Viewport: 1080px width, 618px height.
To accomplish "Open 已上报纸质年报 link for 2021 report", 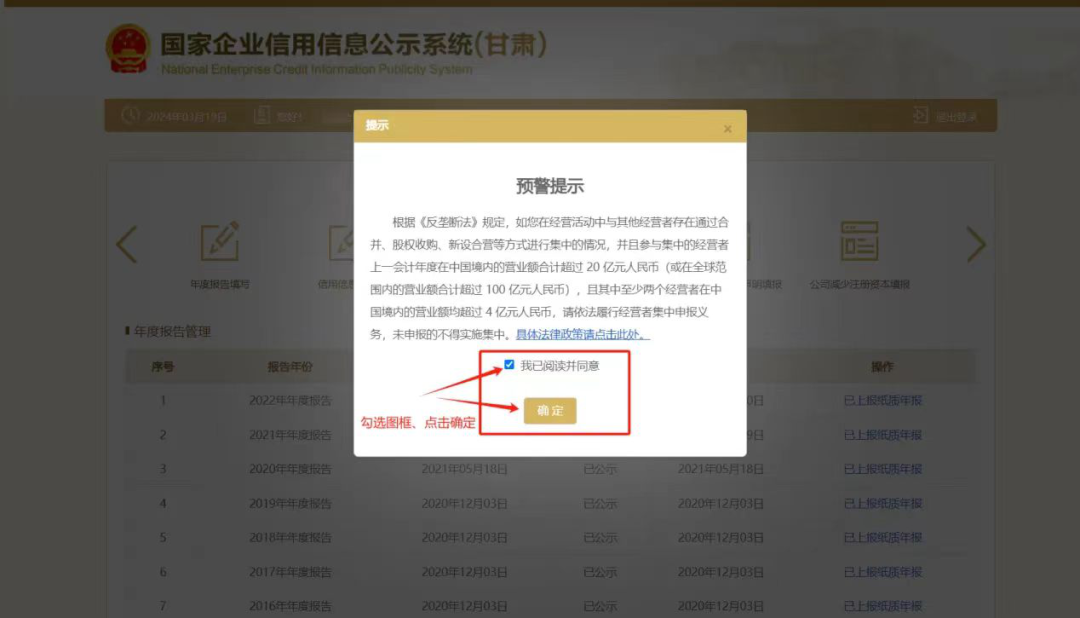I will (x=882, y=435).
